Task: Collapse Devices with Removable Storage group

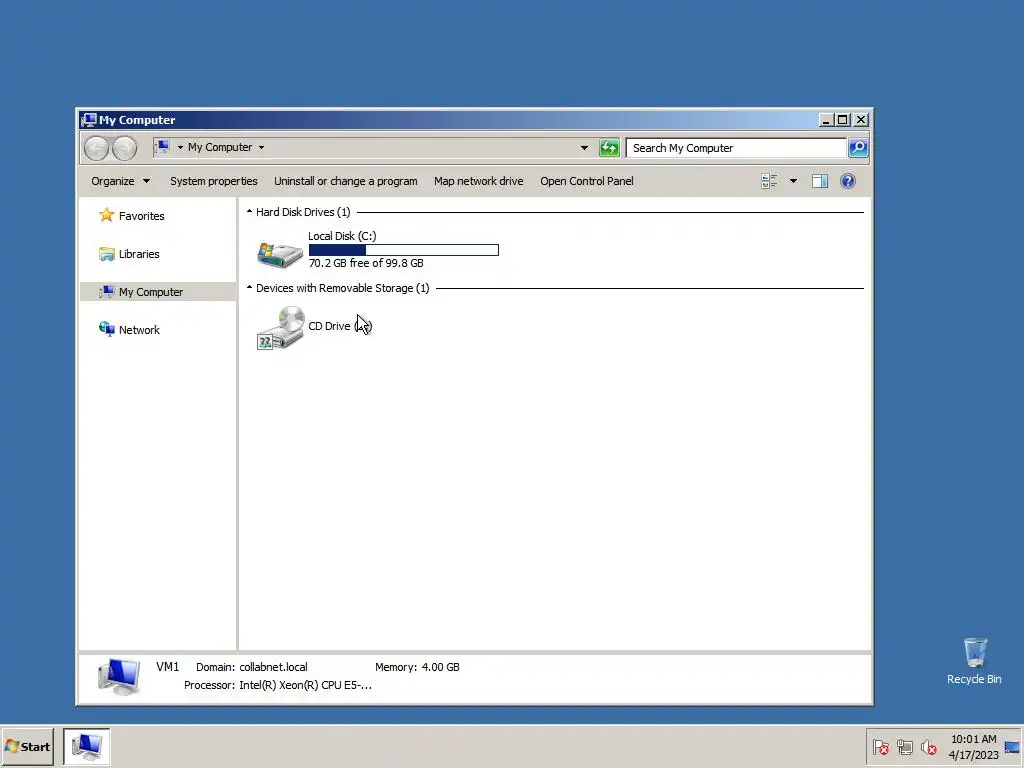Action: tap(249, 287)
